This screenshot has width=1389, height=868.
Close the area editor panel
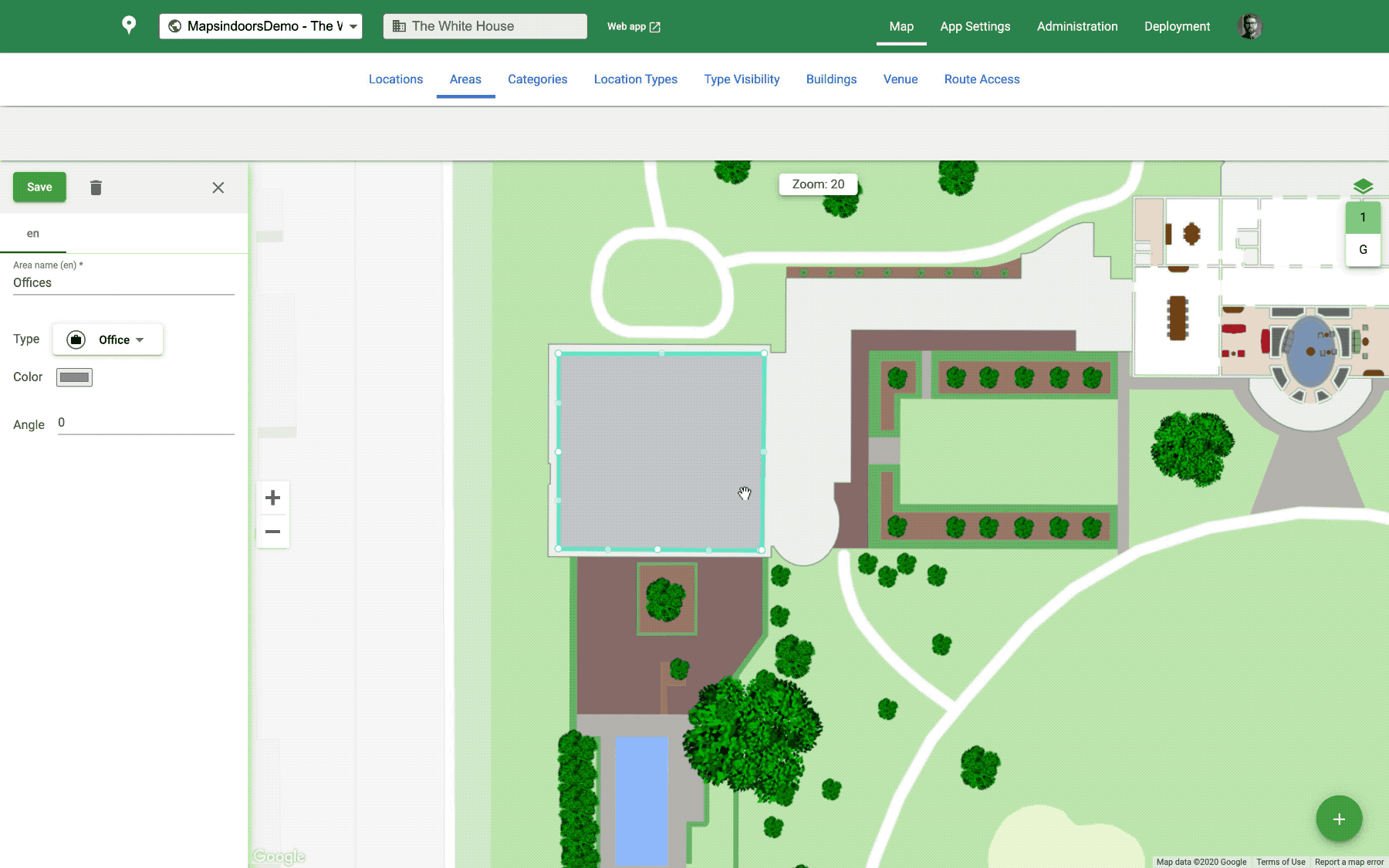point(218,187)
